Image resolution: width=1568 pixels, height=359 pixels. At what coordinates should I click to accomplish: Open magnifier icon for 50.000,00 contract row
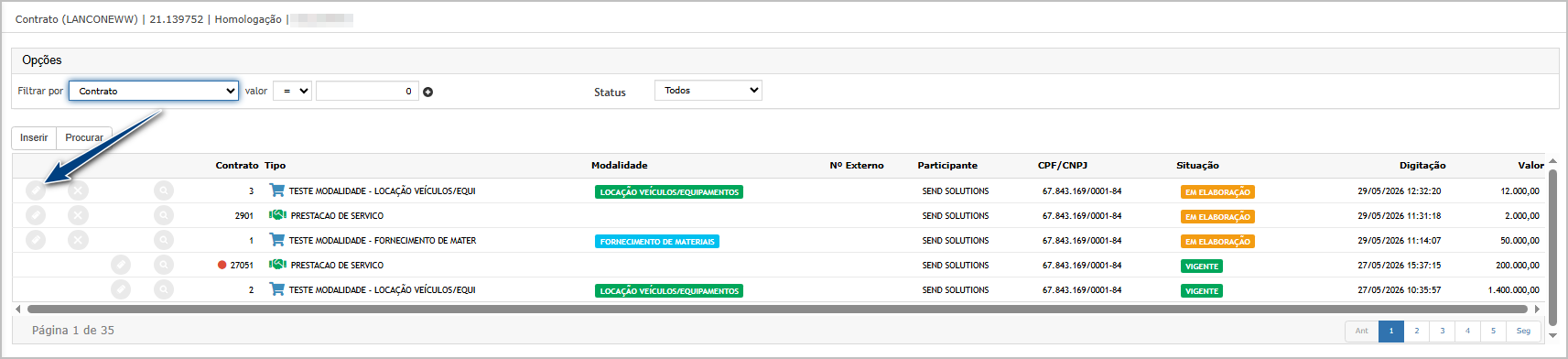click(x=164, y=240)
